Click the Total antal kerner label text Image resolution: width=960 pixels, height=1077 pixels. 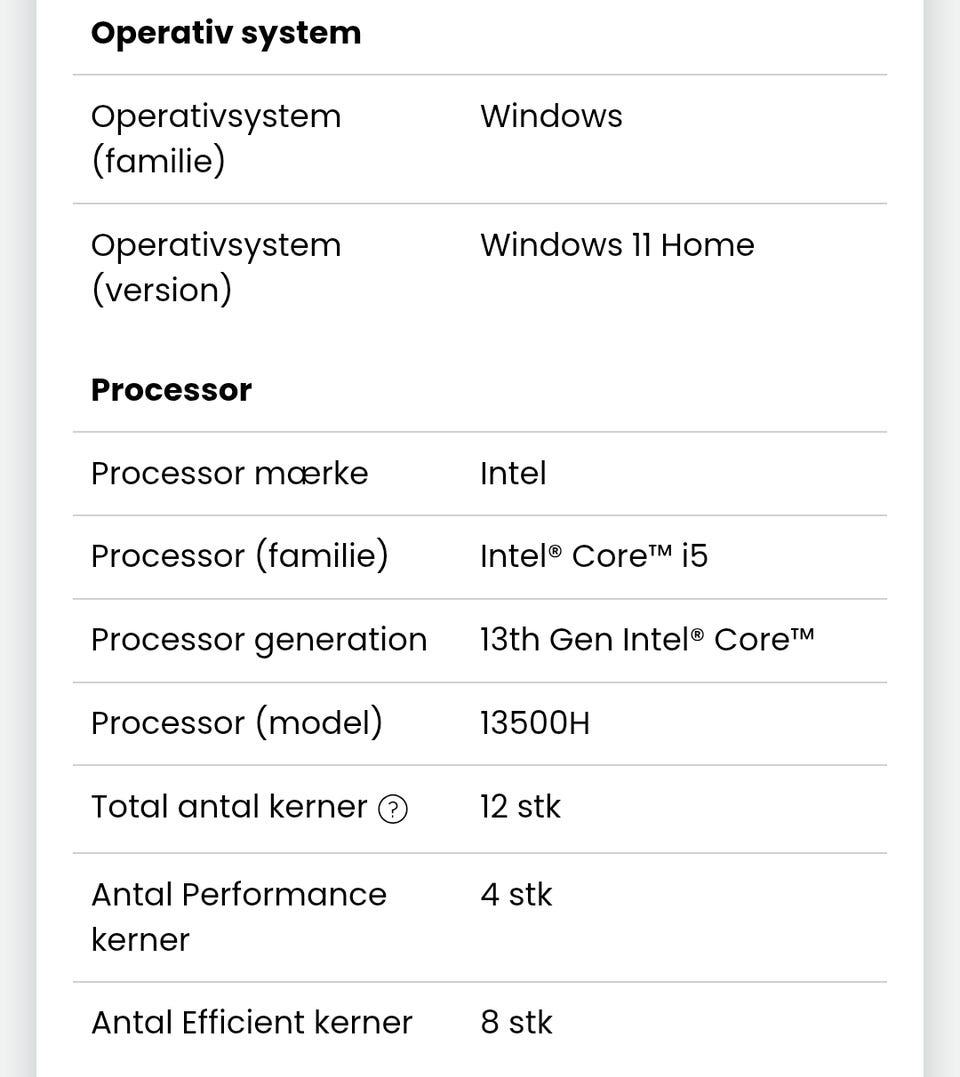coord(229,807)
